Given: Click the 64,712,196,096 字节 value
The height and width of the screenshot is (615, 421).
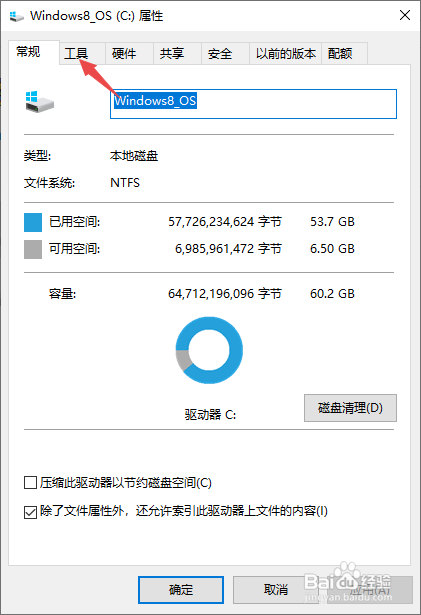Looking at the screenshot, I should coord(225,294).
